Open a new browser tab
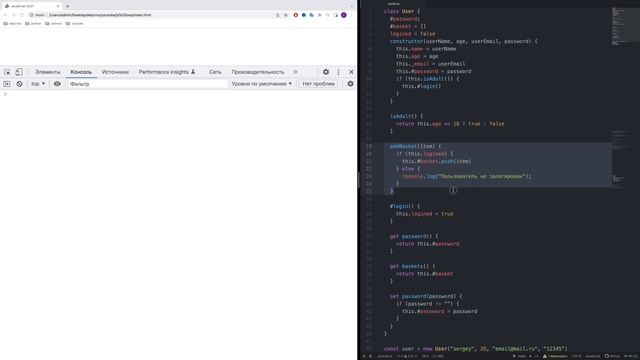640x360 pixels. [67, 6]
